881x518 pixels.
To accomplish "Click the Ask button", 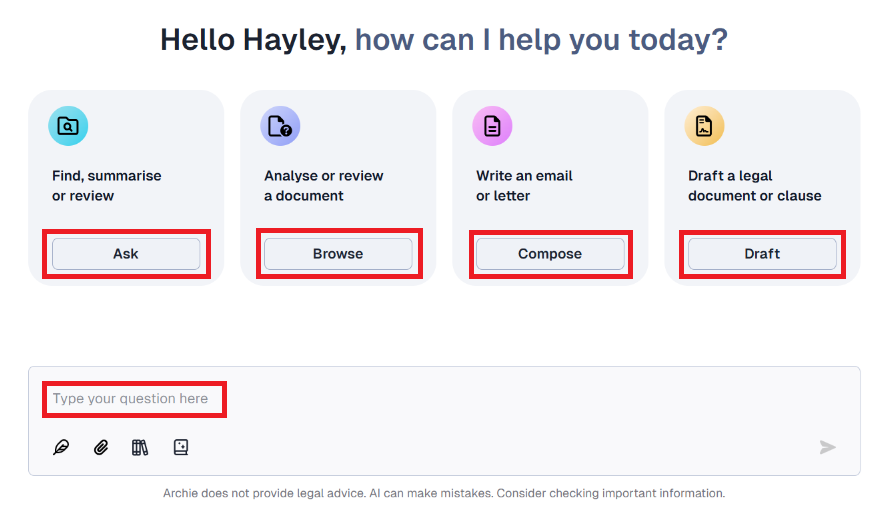I will 126,254.
